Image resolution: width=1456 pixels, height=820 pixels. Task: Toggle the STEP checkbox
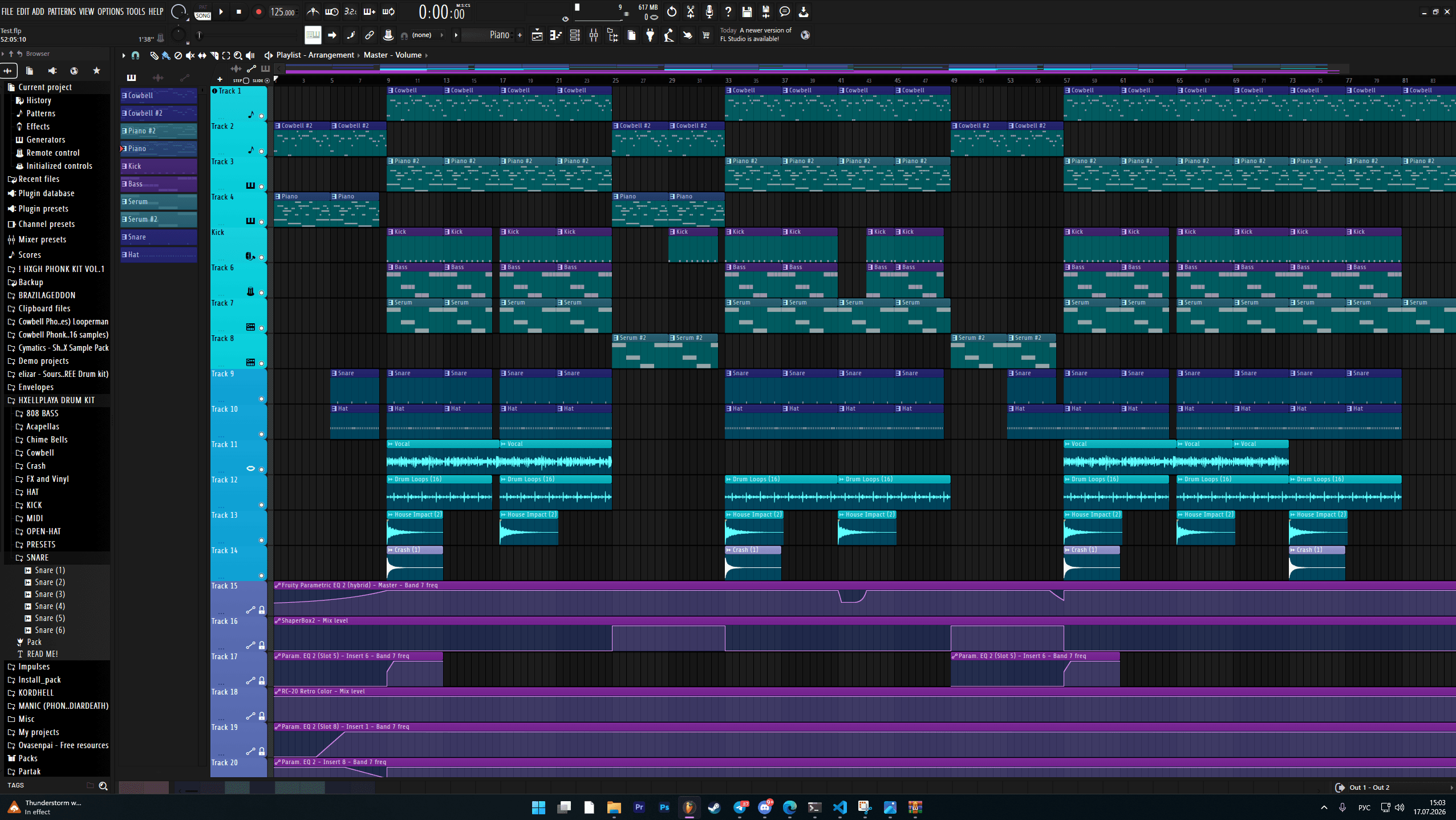[x=246, y=80]
